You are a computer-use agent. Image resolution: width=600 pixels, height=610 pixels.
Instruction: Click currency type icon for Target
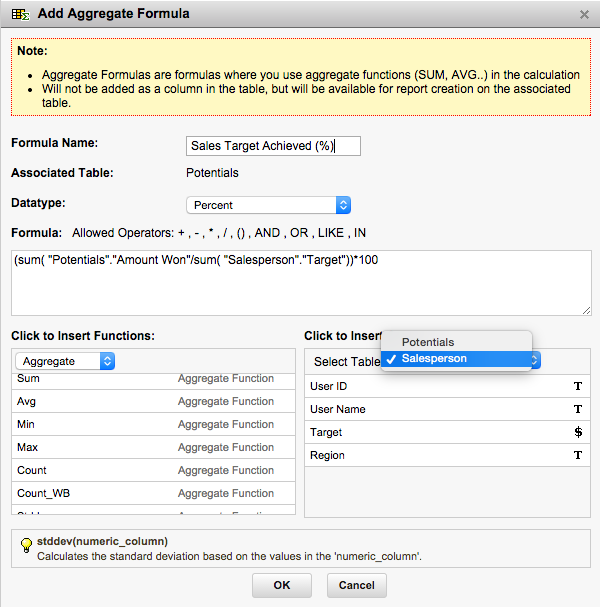point(577,432)
